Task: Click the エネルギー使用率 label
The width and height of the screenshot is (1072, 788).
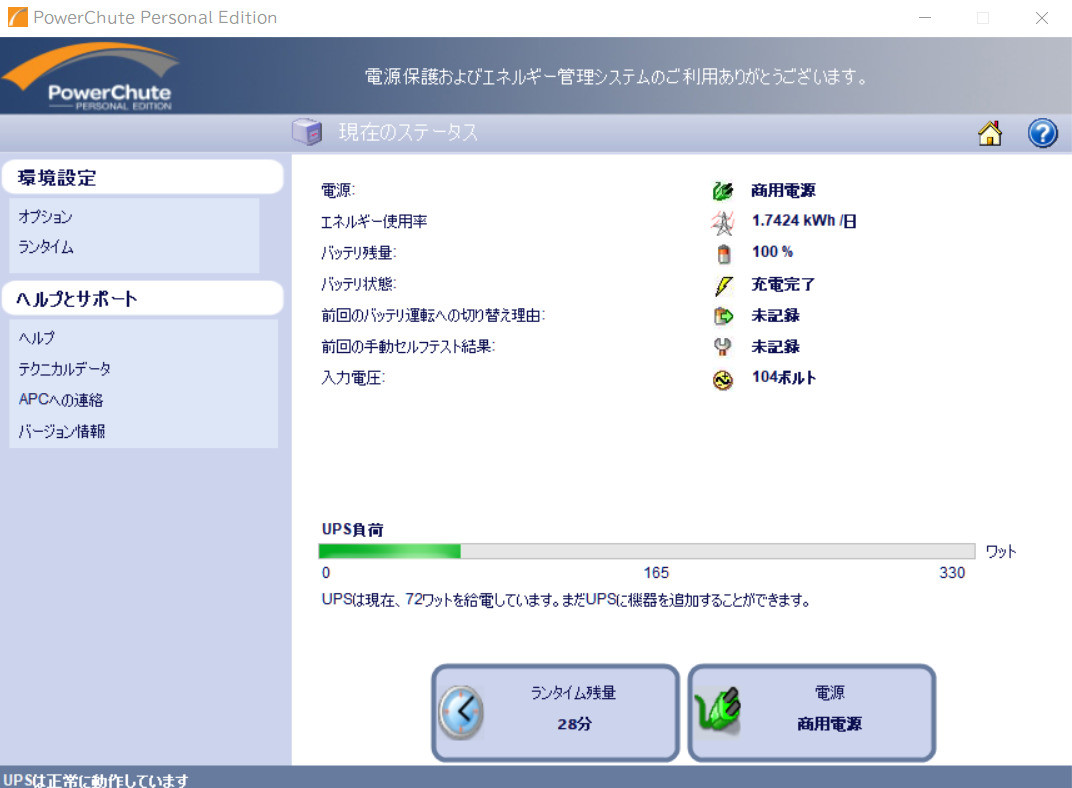Action: click(374, 221)
